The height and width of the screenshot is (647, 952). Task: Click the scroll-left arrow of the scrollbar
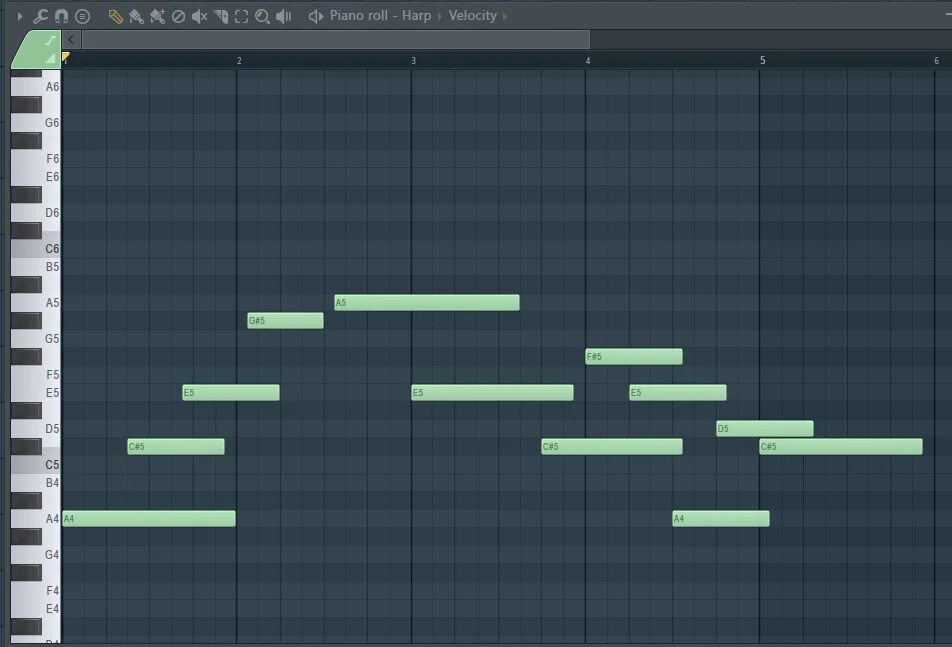[x=71, y=40]
